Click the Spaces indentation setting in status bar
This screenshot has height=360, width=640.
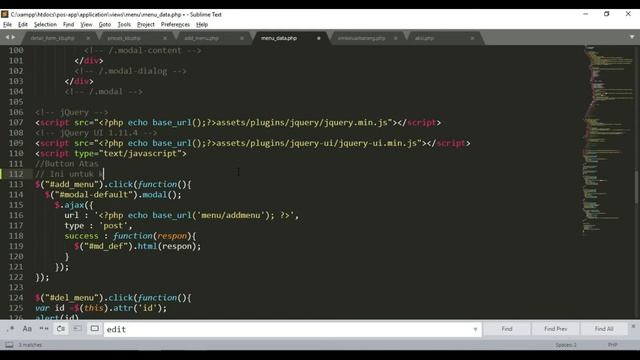click(x=566, y=345)
